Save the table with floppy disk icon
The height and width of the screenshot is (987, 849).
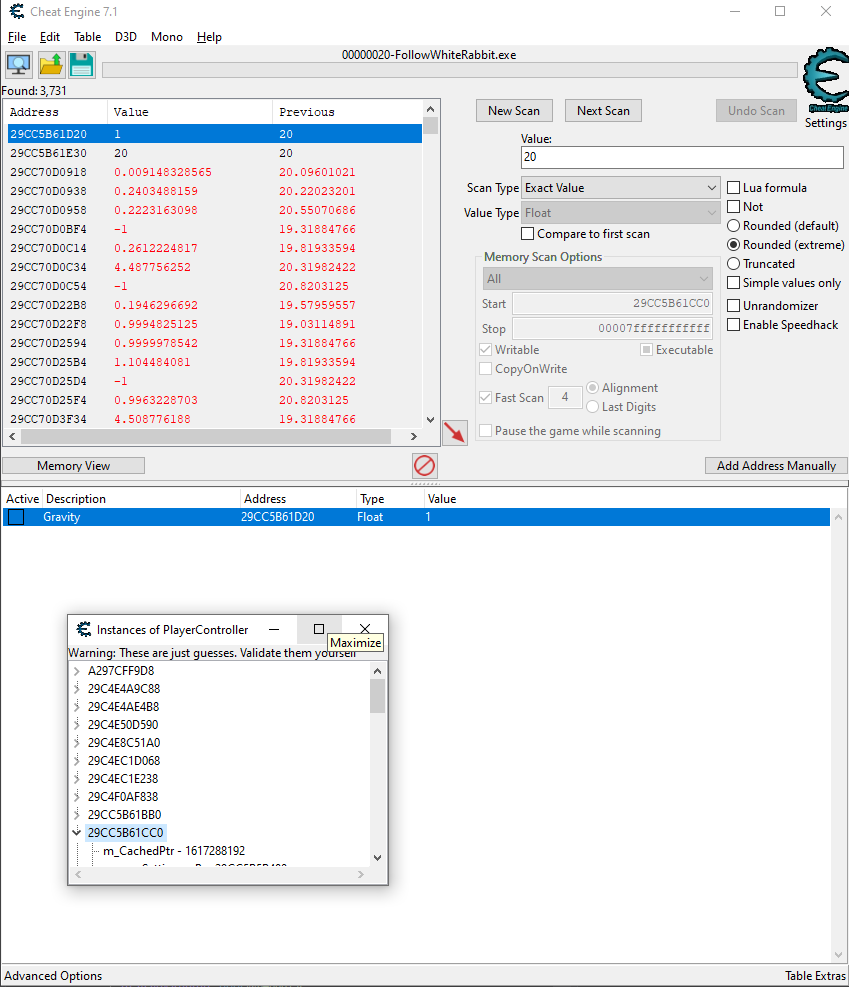(82, 64)
